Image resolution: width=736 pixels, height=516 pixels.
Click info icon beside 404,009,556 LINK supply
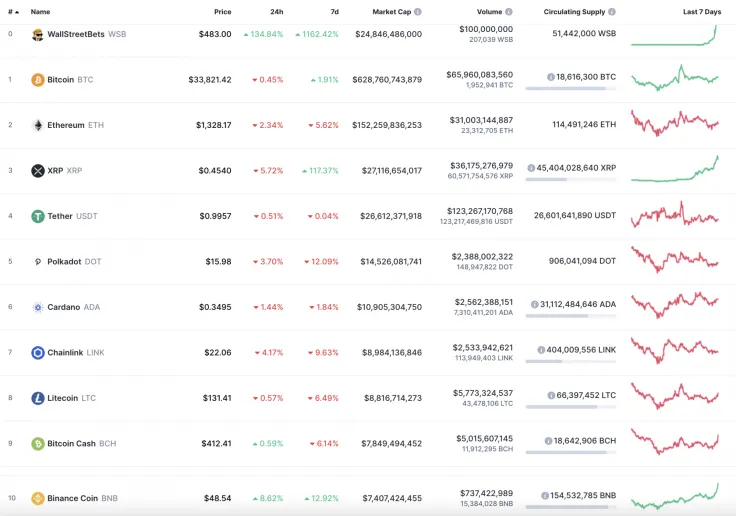pos(541,350)
